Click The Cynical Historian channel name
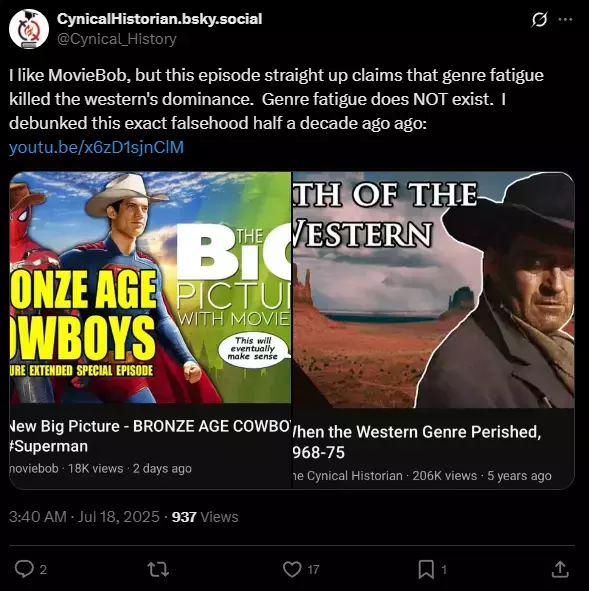The image size is (589, 591). (348, 476)
